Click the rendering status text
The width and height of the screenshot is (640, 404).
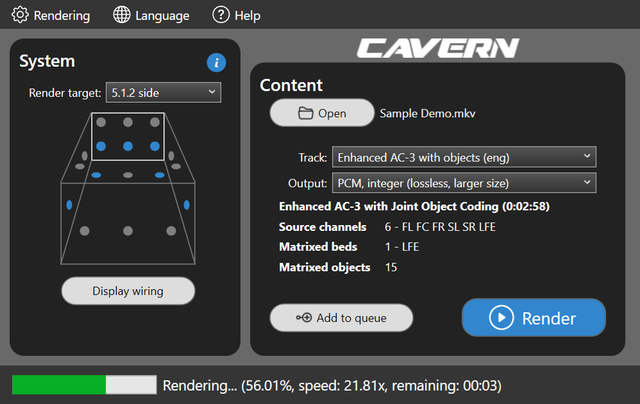(x=332, y=386)
